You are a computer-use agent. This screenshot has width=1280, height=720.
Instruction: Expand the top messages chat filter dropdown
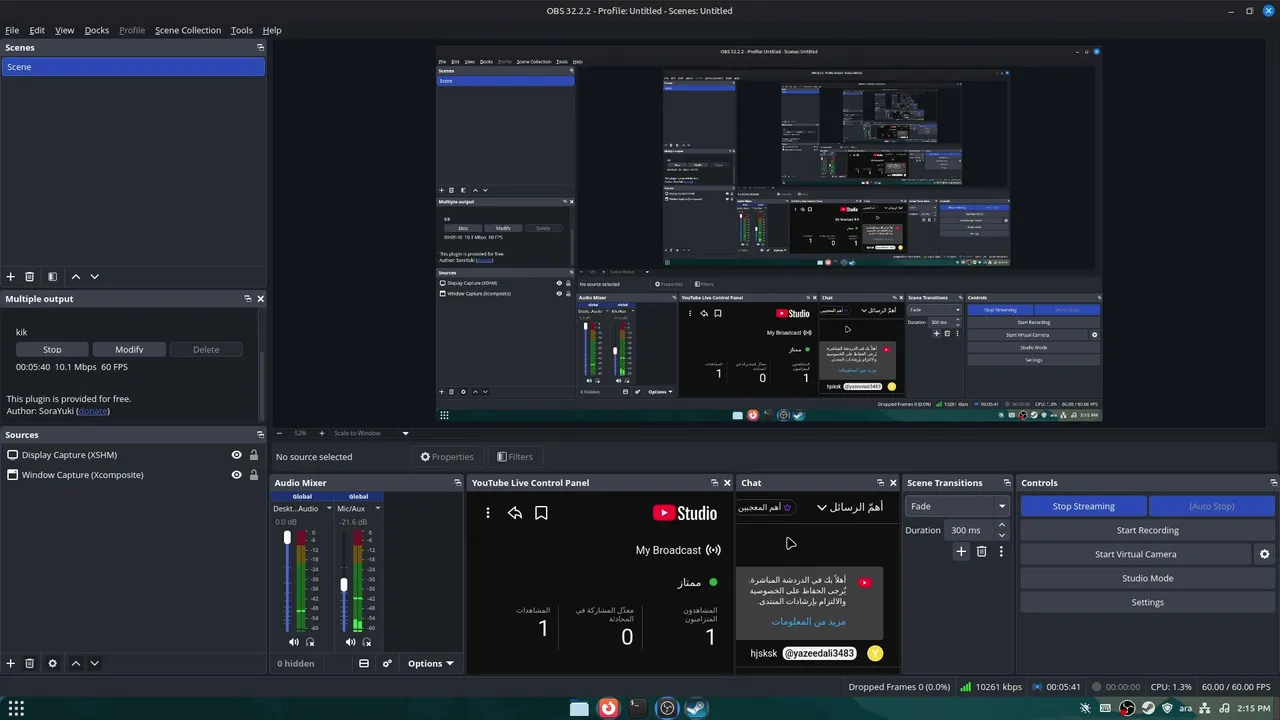849,507
